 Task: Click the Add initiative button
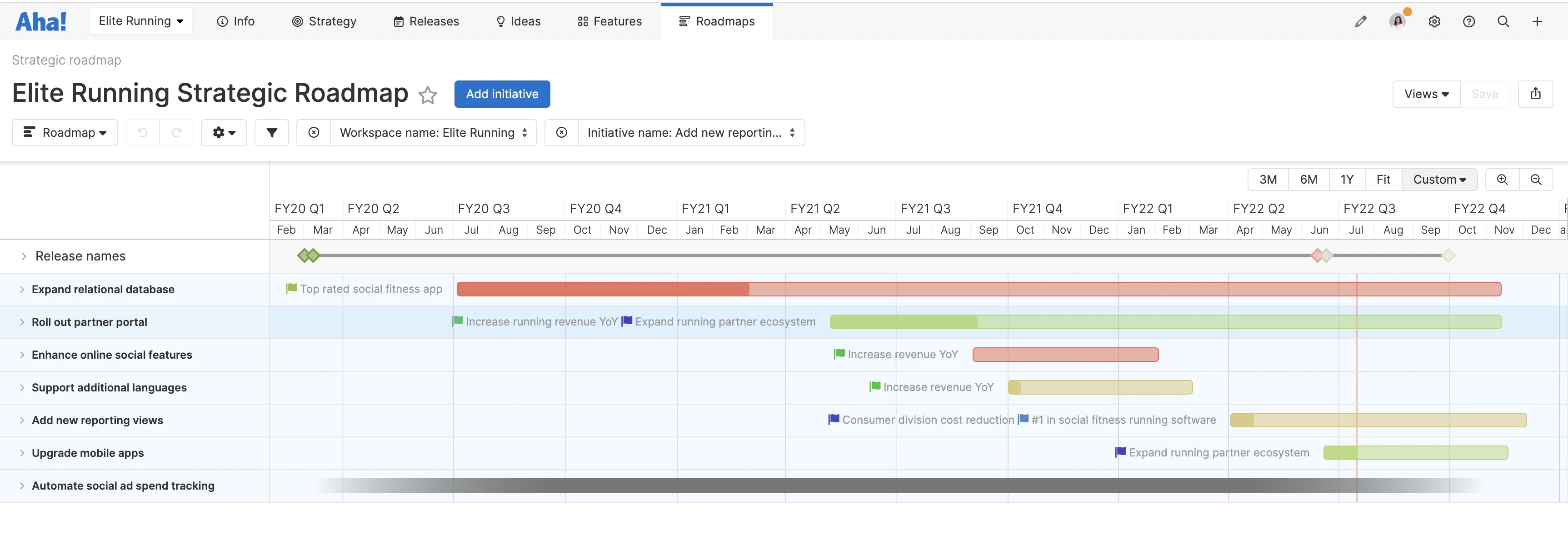(502, 94)
